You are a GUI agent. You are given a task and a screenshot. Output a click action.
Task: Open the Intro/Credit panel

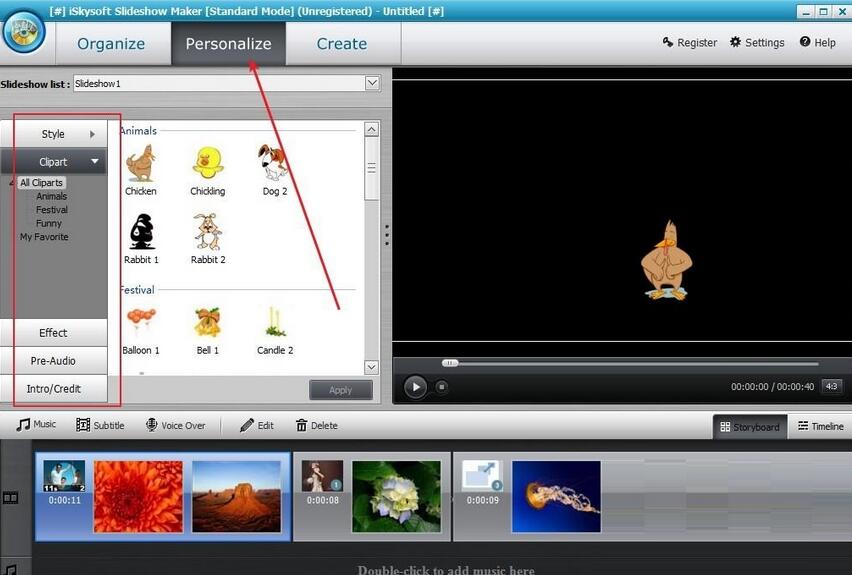click(x=53, y=389)
